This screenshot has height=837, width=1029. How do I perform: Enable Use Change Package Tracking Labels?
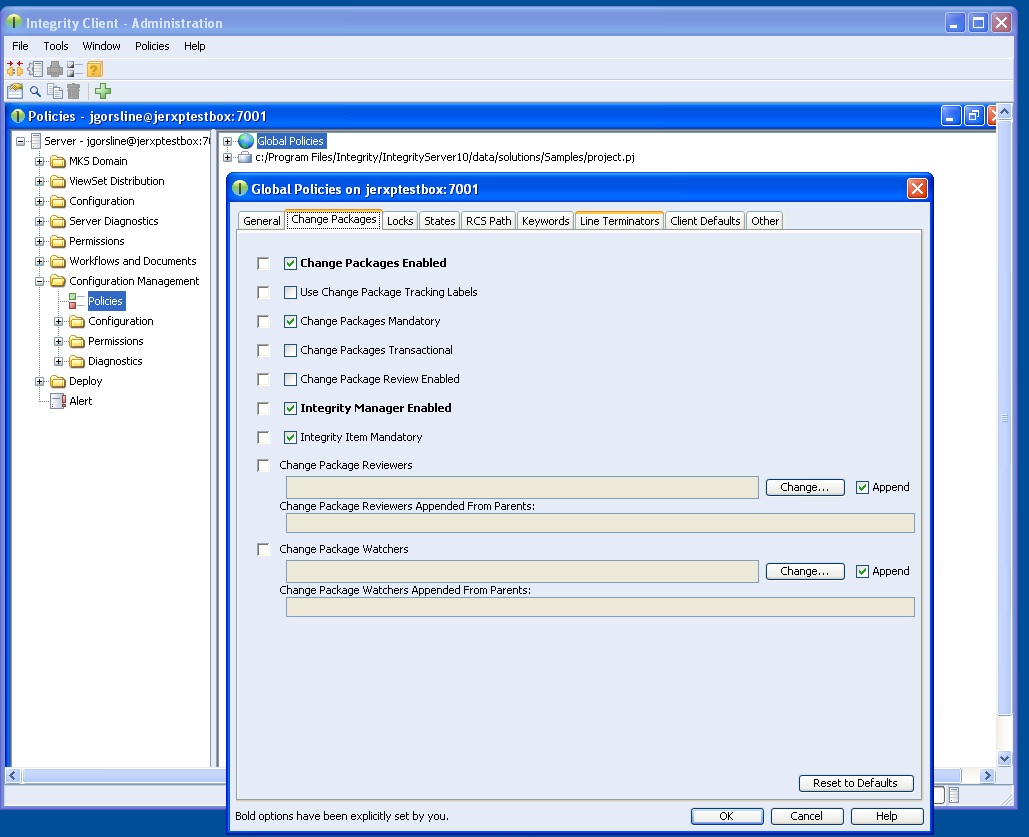pyautogui.click(x=290, y=292)
